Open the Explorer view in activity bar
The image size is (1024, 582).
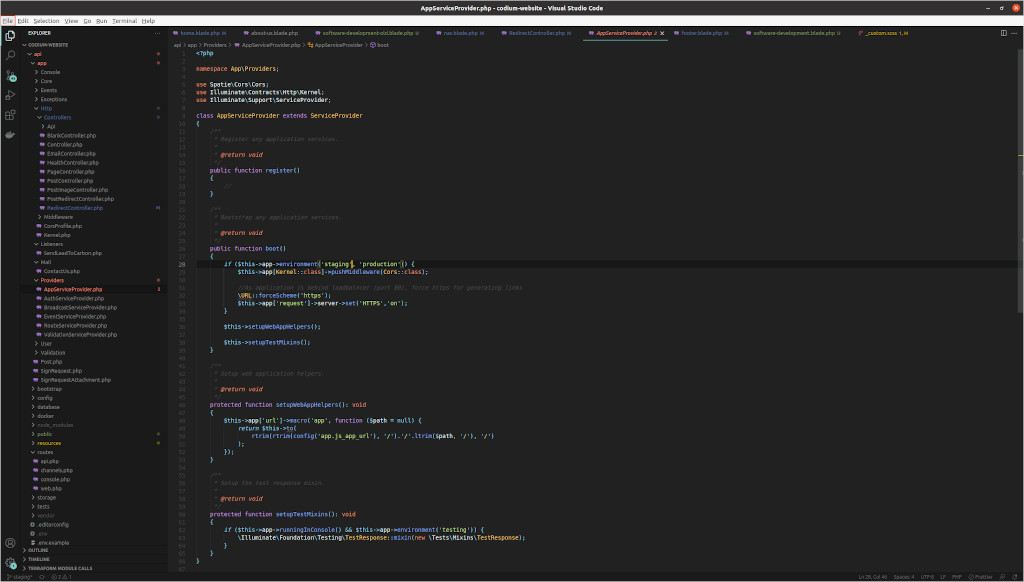click(10, 35)
